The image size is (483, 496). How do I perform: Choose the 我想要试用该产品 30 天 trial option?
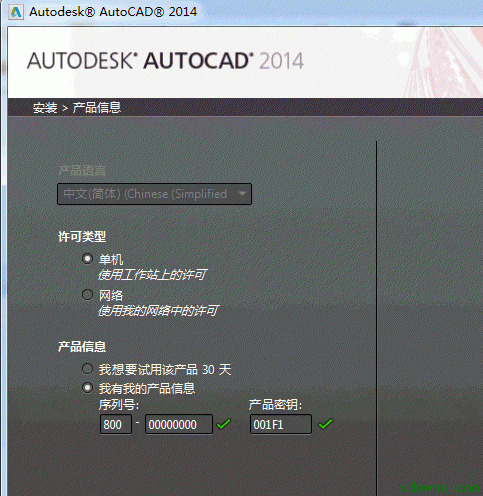coord(87,369)
